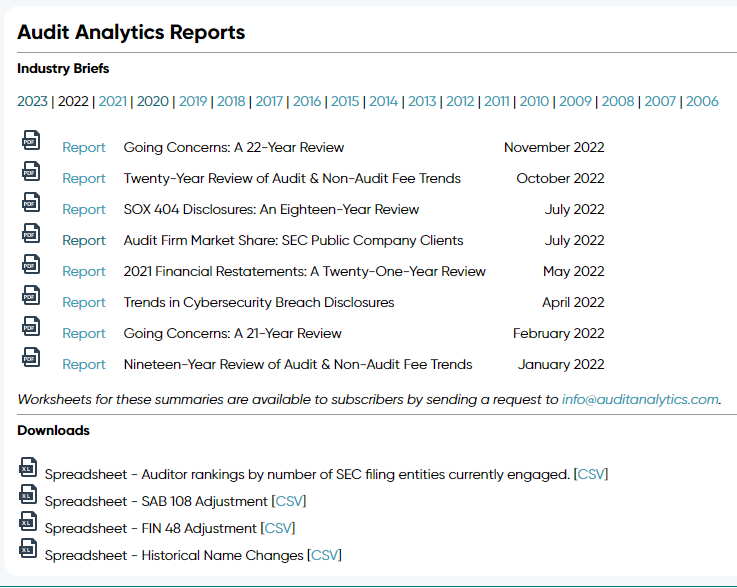Click PDF icon for SOX 404 Disclosures report
737x588 pixels.
pyautogui.click(x=31, y=203)
